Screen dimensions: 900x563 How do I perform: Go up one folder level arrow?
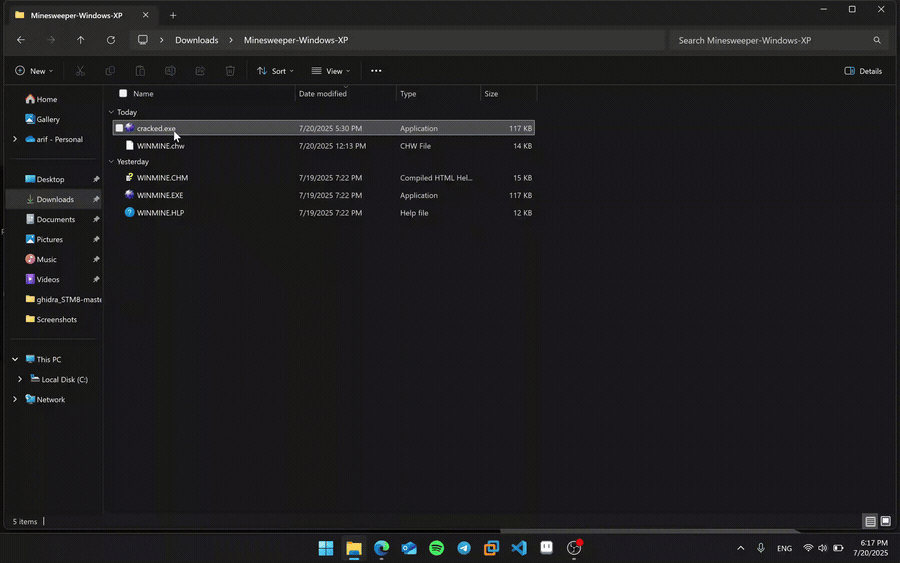[x=80, y=40]
